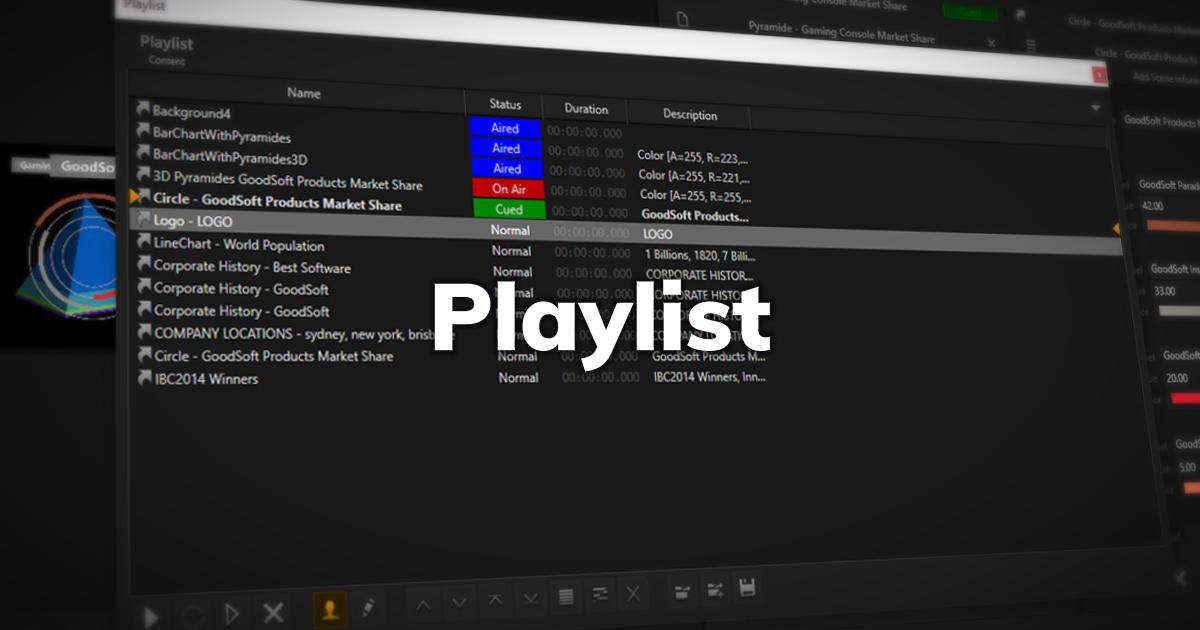Click the small X remove icon in toolbar
The width and height of the screenshot is (1200, 630).
click(x=632, y=594)
